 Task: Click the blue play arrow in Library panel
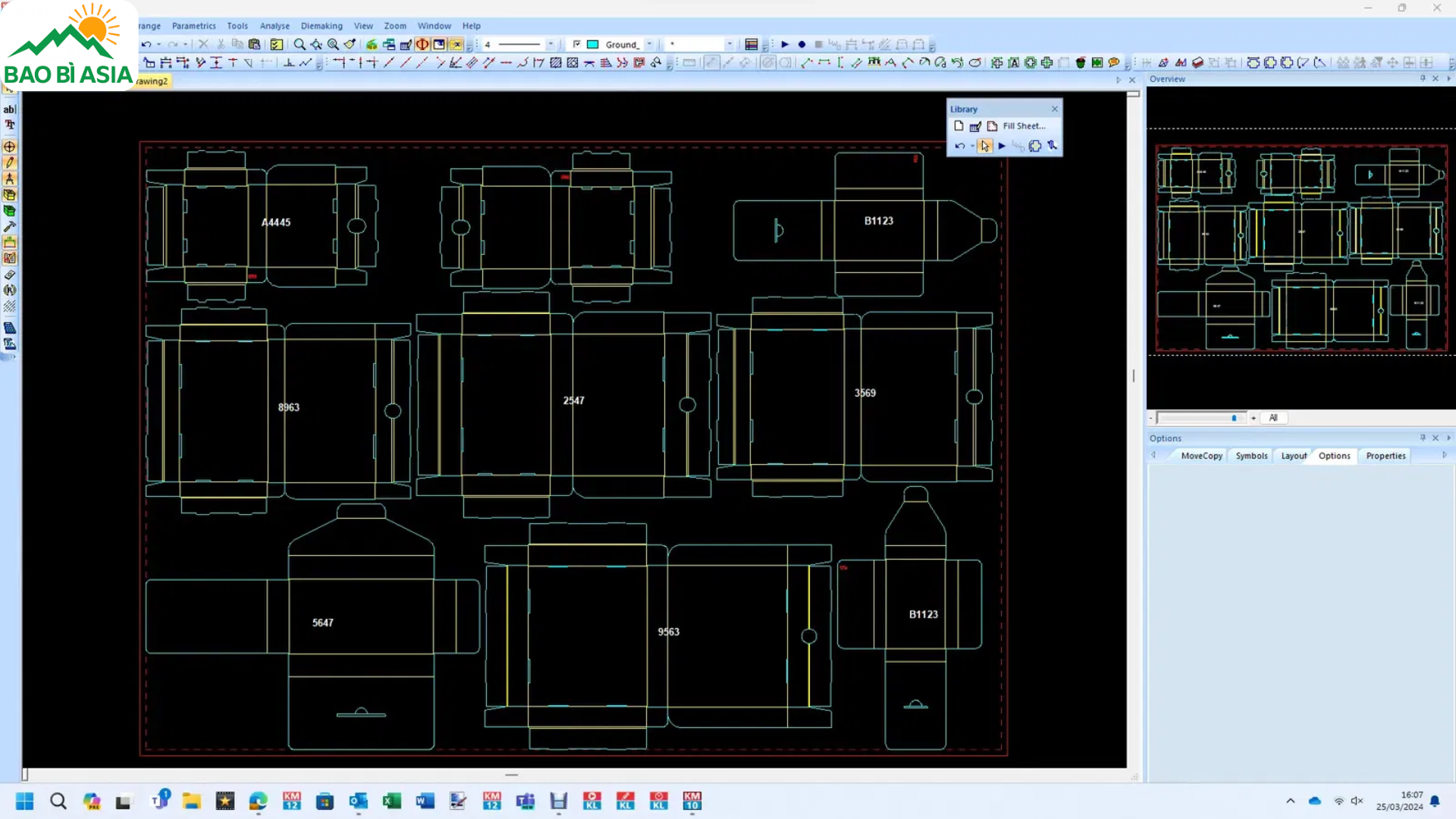[1002, 146]
